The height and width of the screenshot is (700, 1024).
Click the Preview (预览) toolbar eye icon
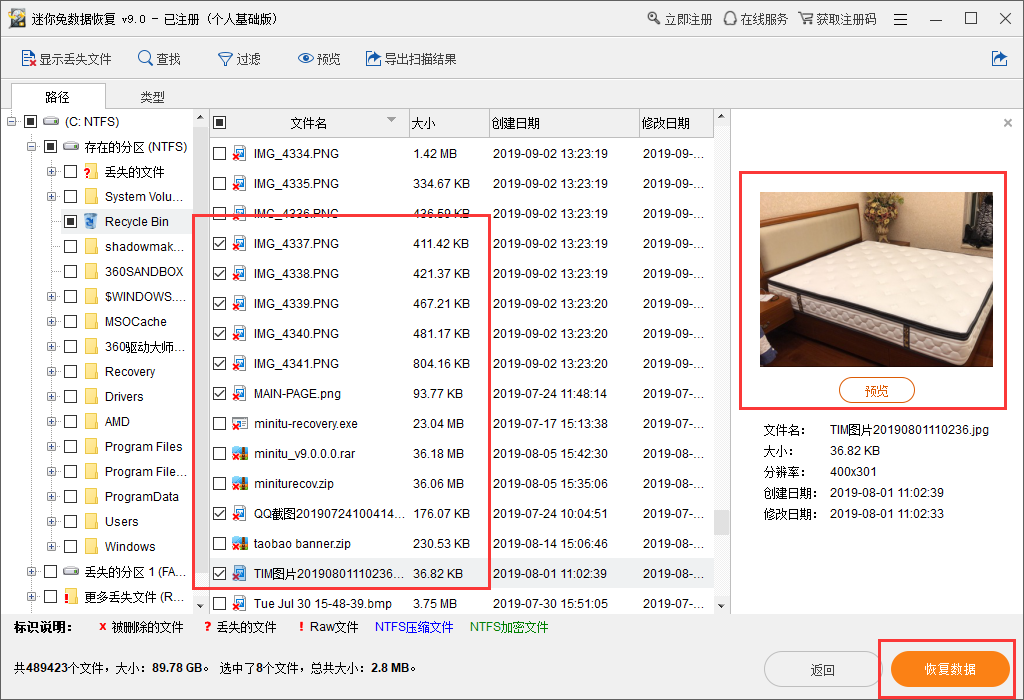305,59
